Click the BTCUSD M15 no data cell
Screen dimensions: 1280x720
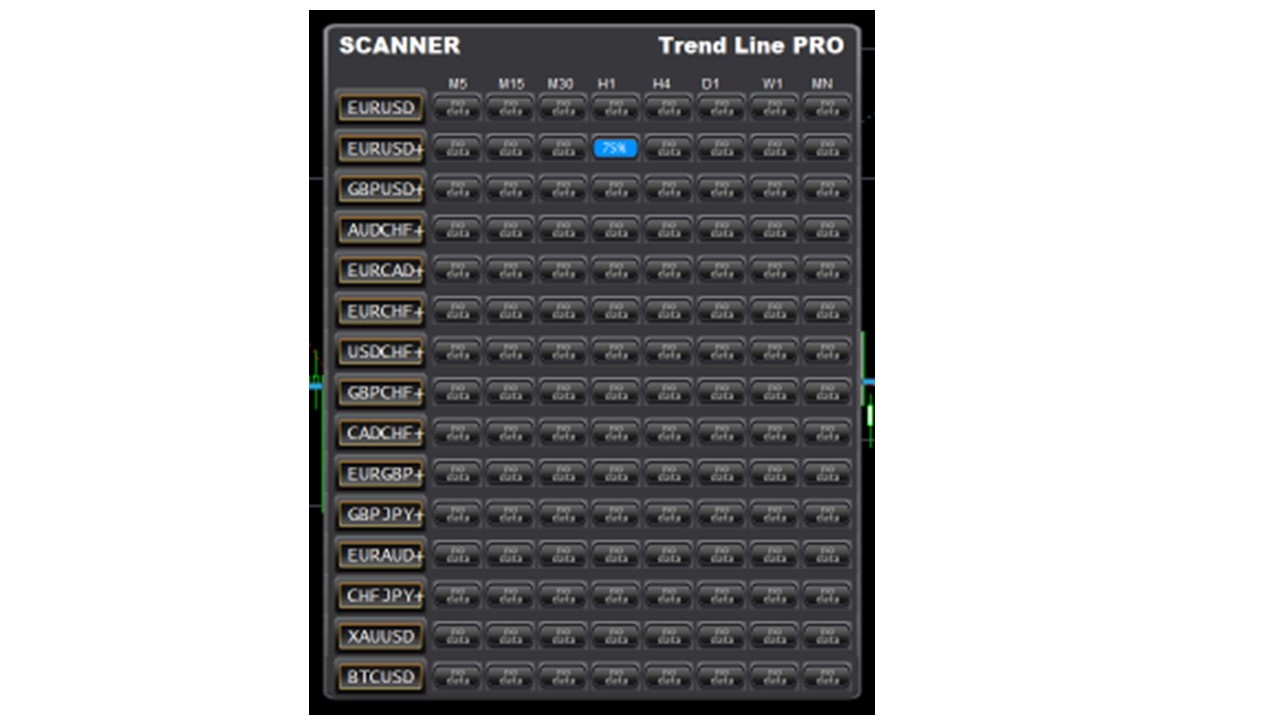click(x=510, y=677)
